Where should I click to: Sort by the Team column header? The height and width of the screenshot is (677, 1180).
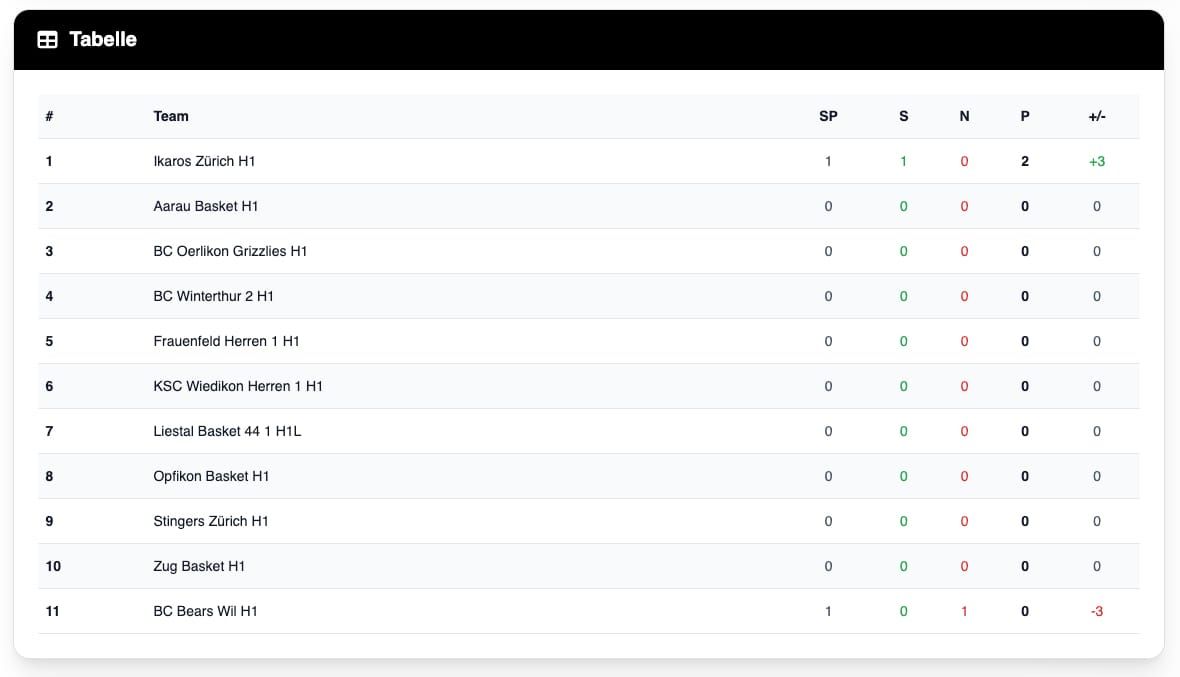coord(171,116)
